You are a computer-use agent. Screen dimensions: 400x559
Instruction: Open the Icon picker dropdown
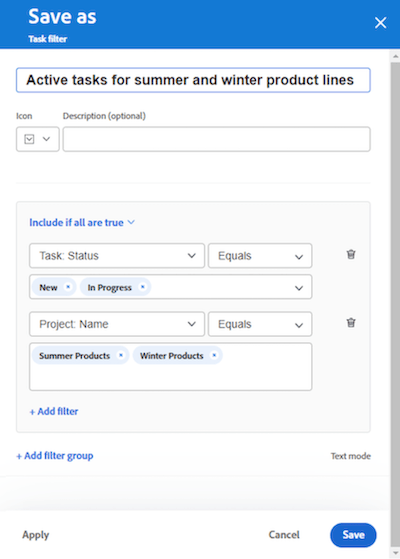[x=37, y=139]
